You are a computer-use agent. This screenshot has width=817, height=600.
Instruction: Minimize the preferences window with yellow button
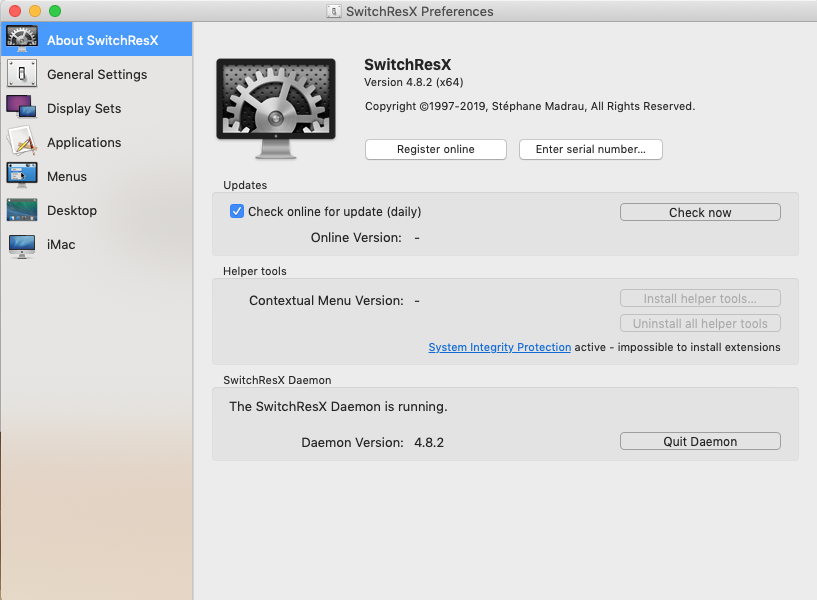pos(35,11)
